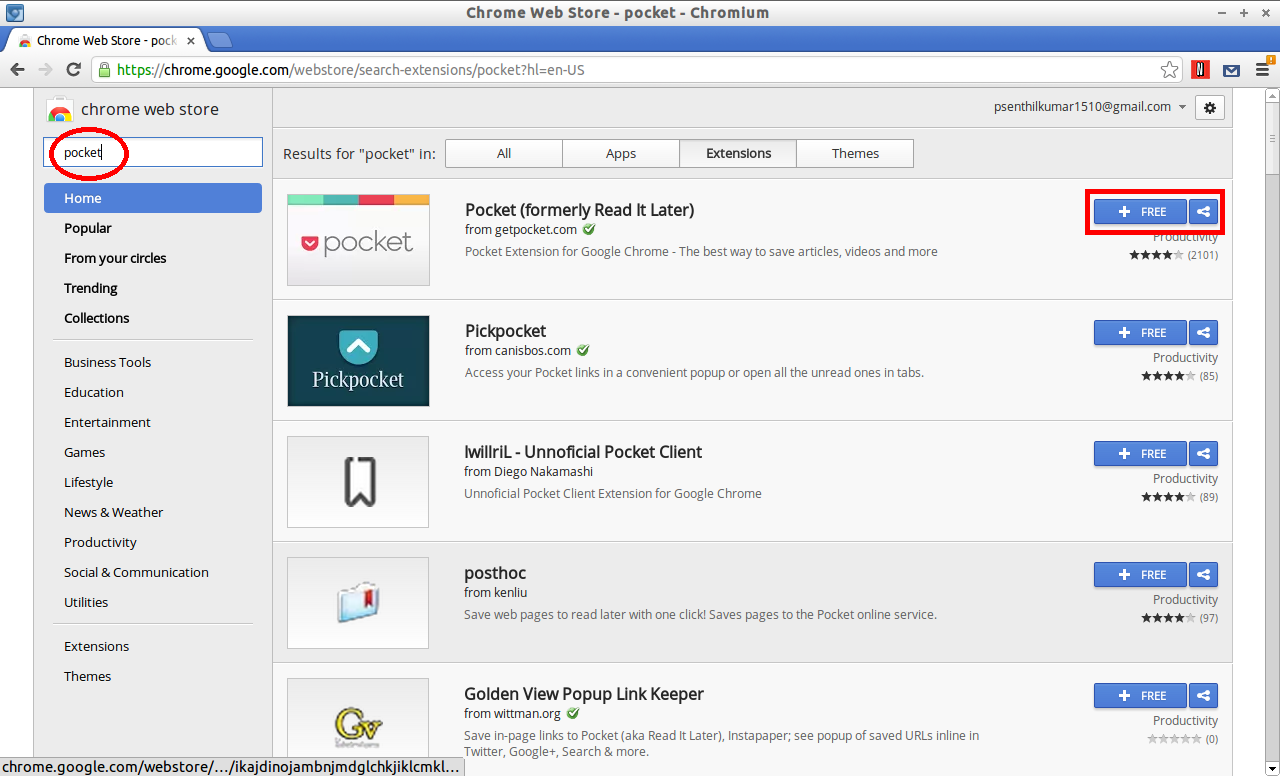Select Home in the sidebar
Image resolution: width=1280 pixels, height=776 pixels.
153,198
